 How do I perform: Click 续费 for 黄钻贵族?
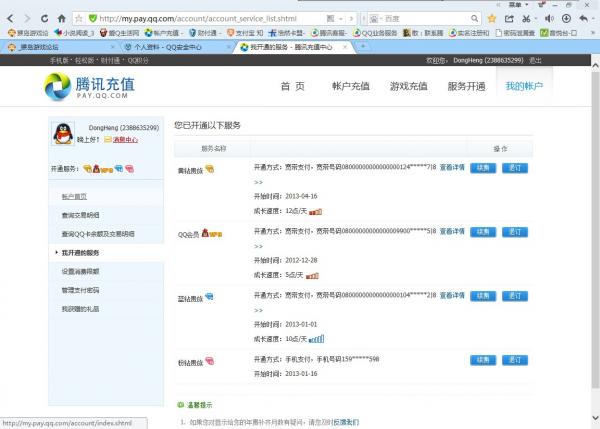[x=483, y=168]
